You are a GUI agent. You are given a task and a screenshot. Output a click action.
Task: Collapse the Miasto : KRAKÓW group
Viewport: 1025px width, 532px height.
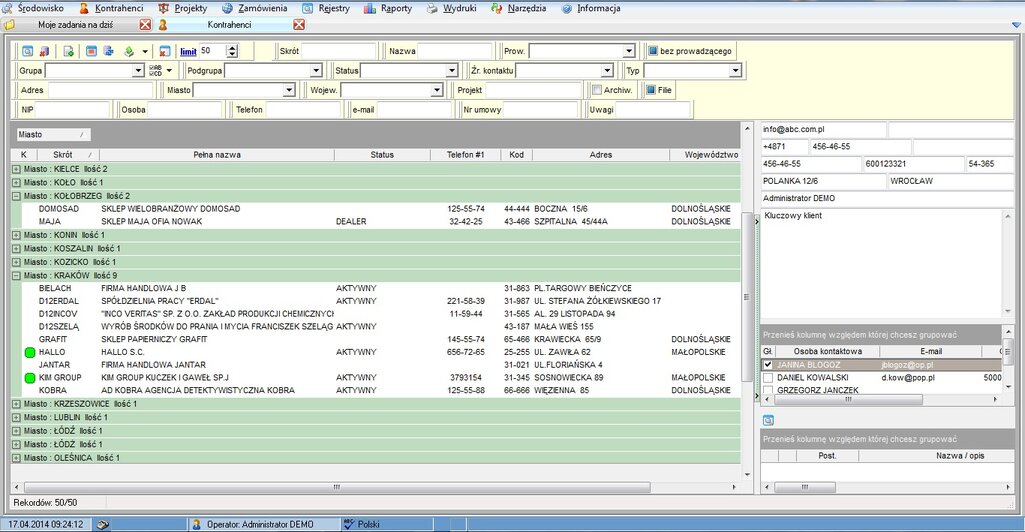16,276
